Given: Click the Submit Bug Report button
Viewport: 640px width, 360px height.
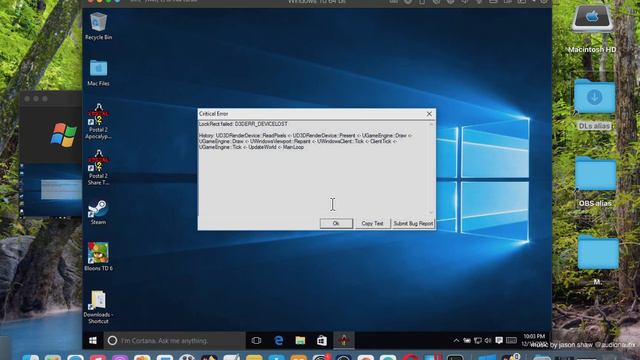Looking at the screenshot, I should (x=413, y=223).
